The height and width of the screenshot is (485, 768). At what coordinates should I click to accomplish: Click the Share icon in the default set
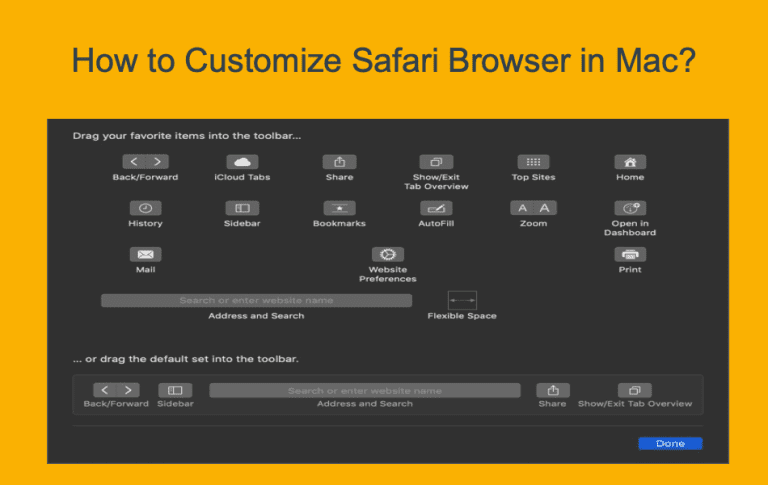(552, 390)
